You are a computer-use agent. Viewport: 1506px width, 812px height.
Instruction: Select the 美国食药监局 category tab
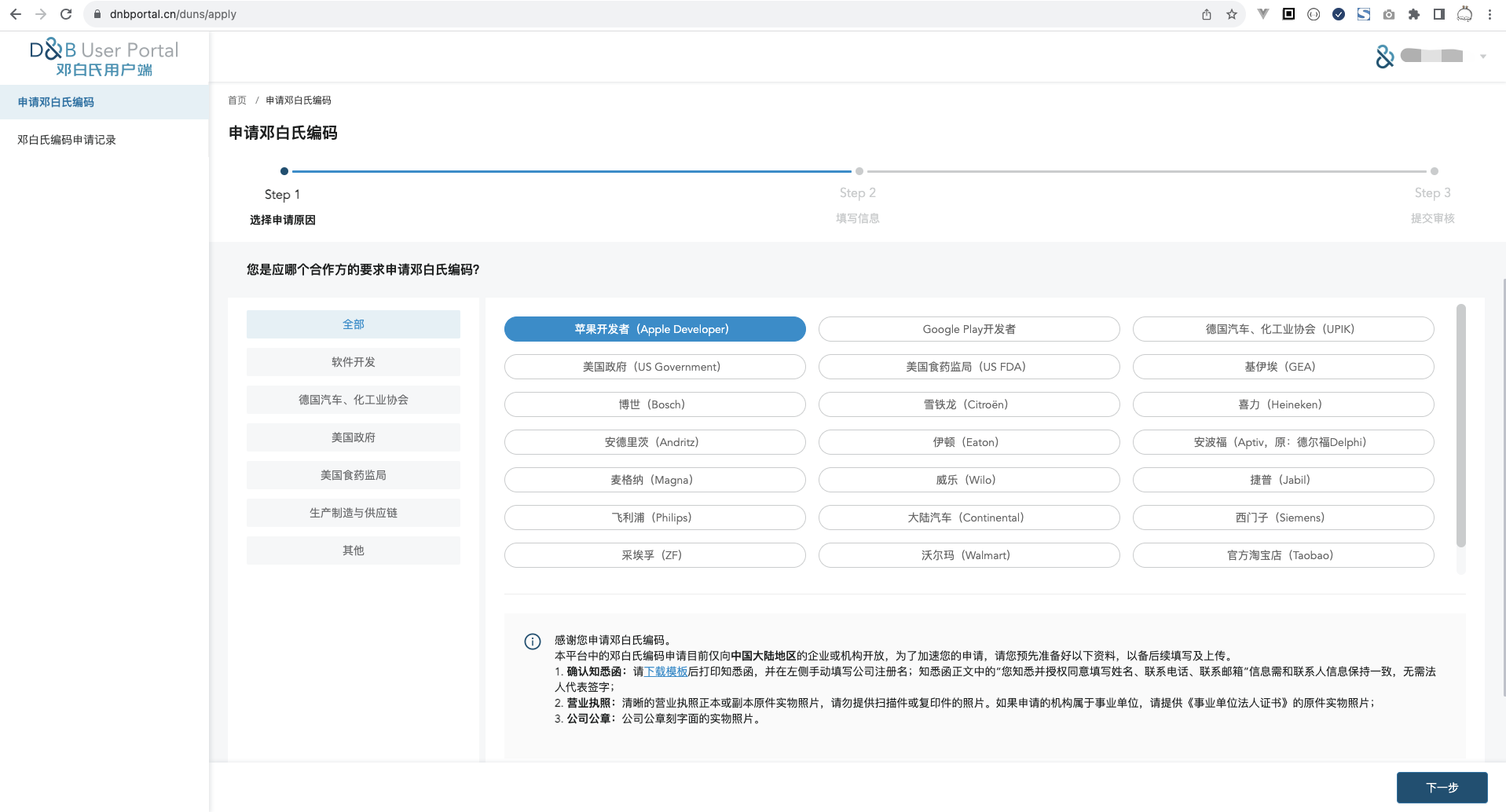coord(354,475)
